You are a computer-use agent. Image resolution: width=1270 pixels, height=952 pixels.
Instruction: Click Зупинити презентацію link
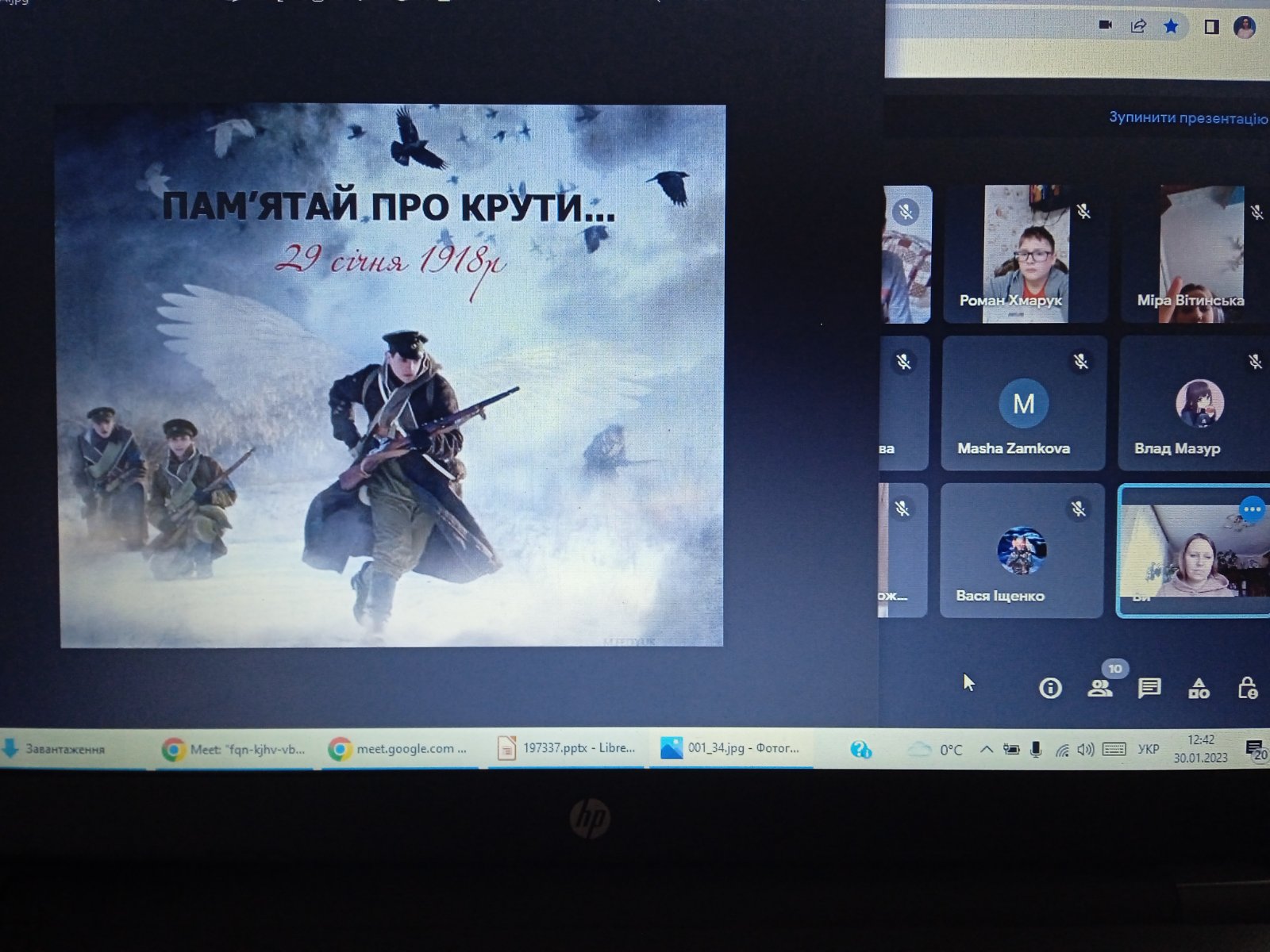[1187, 118]
